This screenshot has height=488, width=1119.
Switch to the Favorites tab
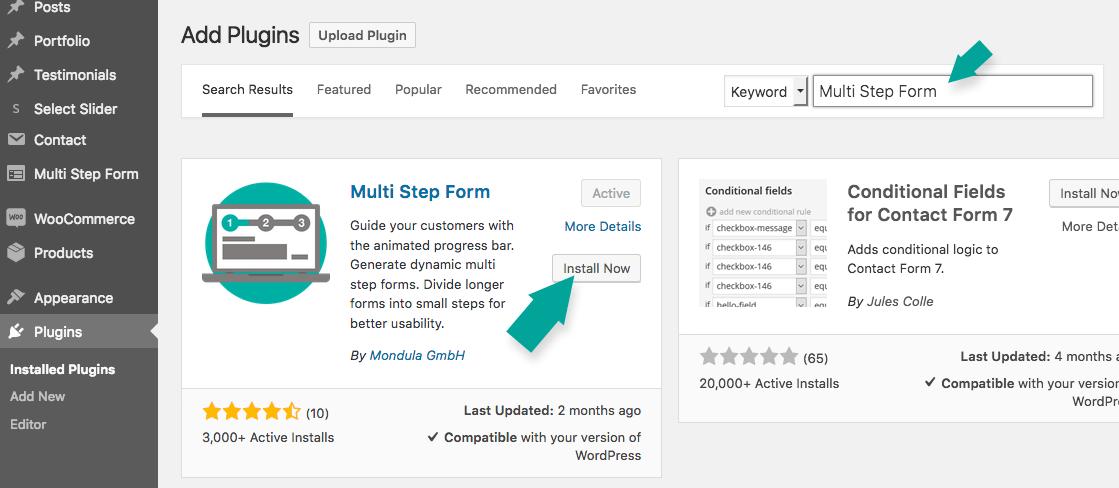609,90
